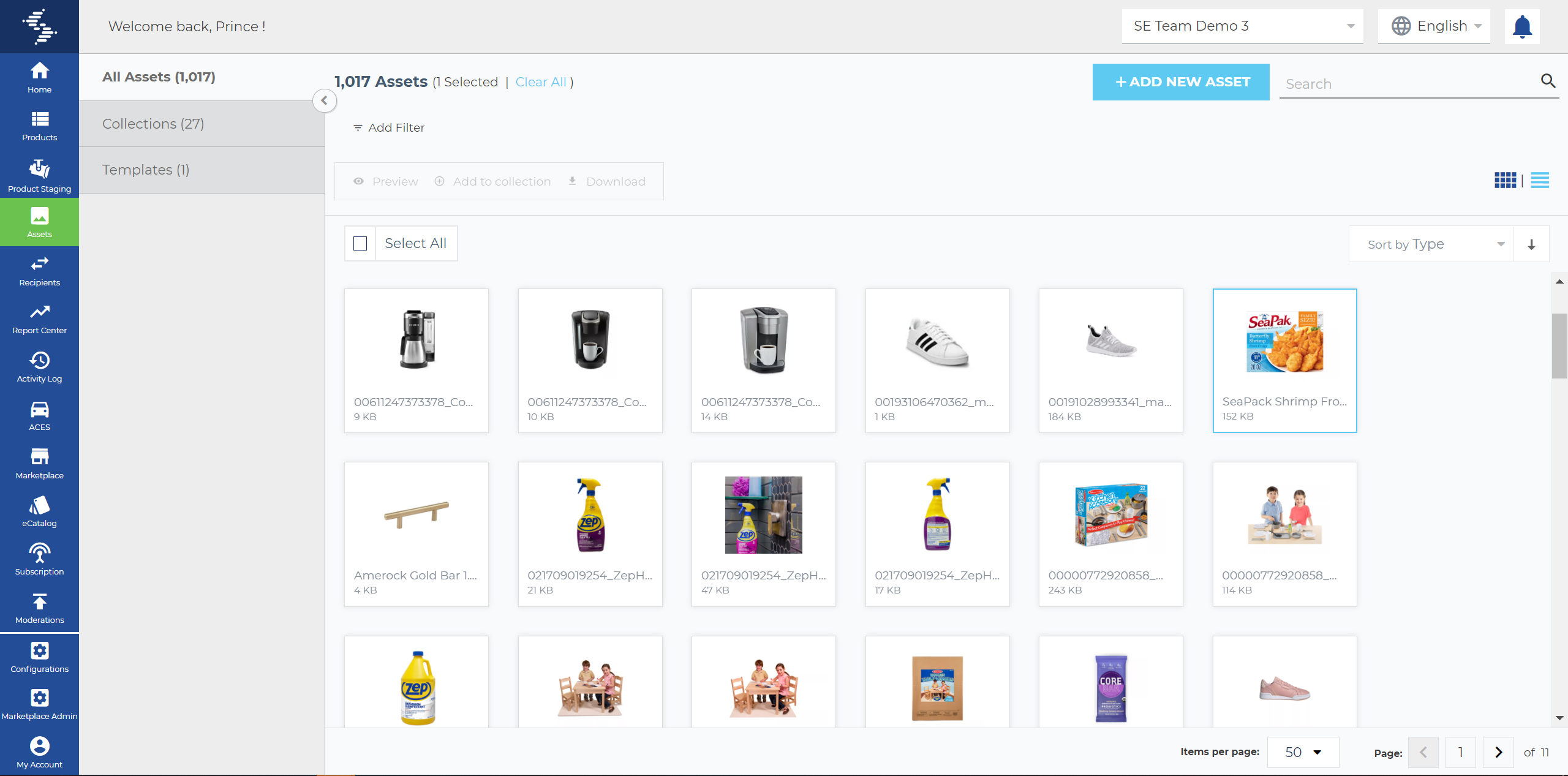The height and width of the screenshot is (776, 1568).
Task: Click the Clear All link
Action: point(540,82)
